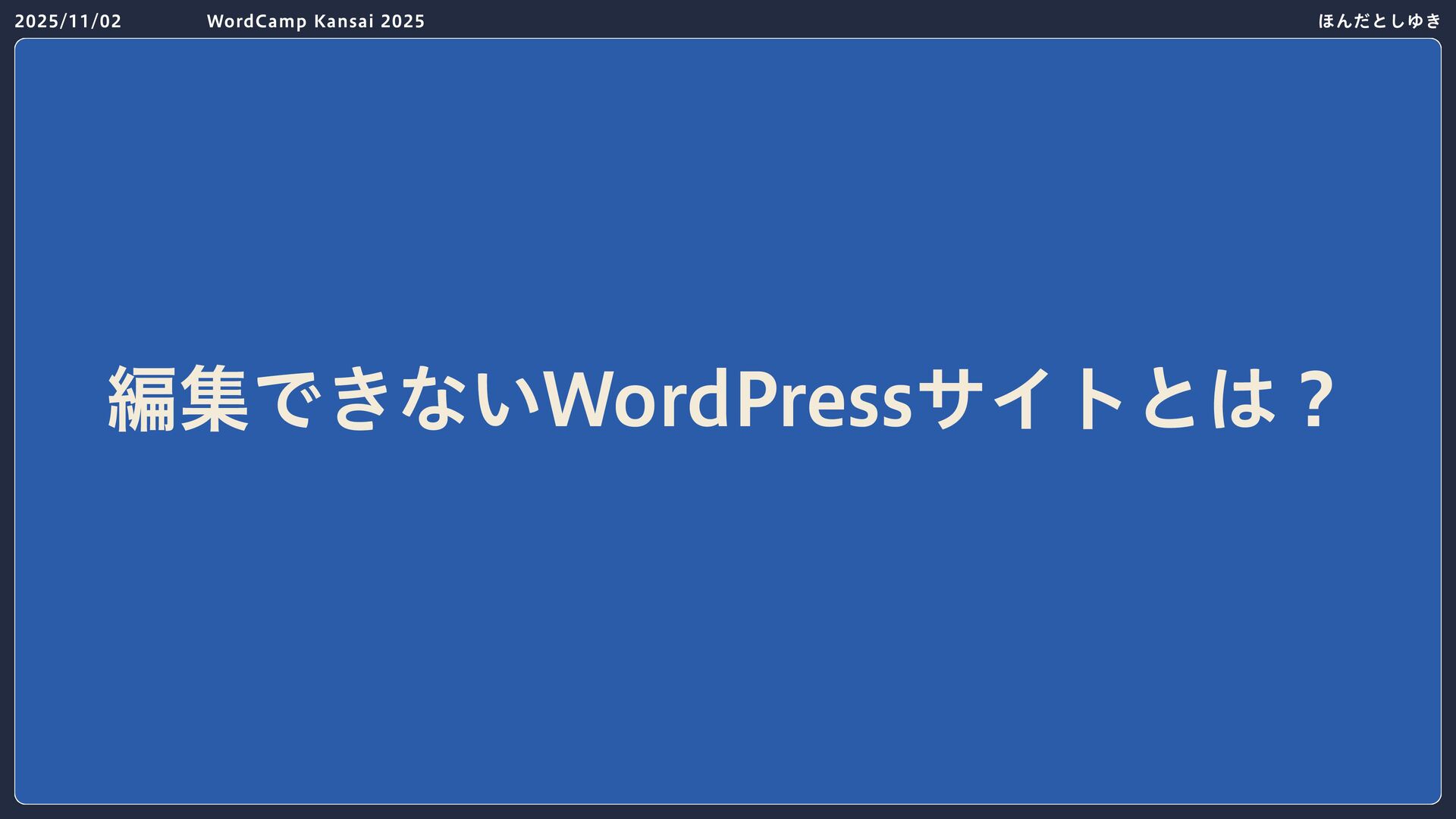Click the katakana サイト in the heading
1456x819 pixels.
[x=1020, y=399]
